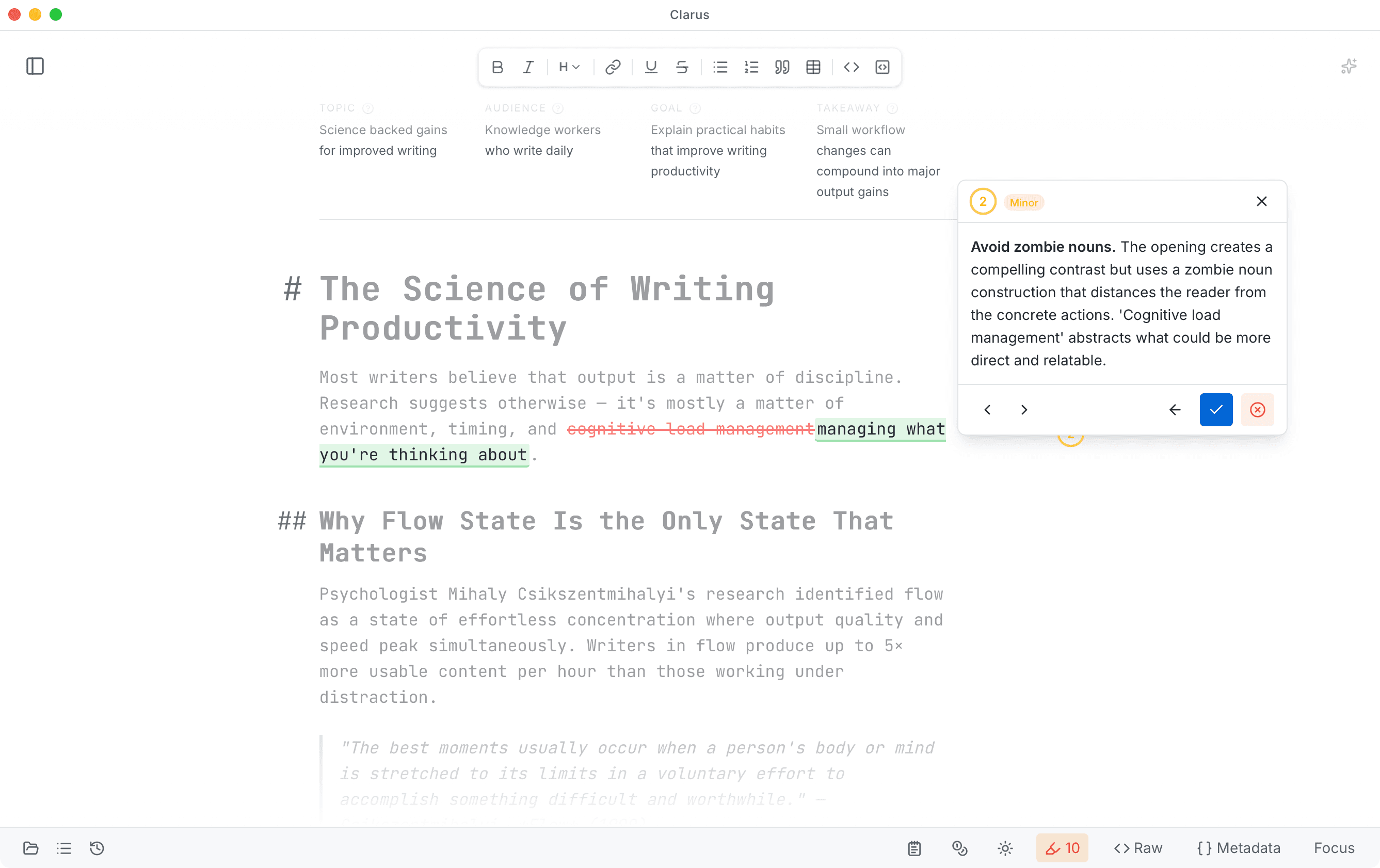The height and width of the screenshot is (868, 1380).
Task: Edit the Topic text 'Science backed gains'
Action: pyautogui.click(x=383, y=130)
